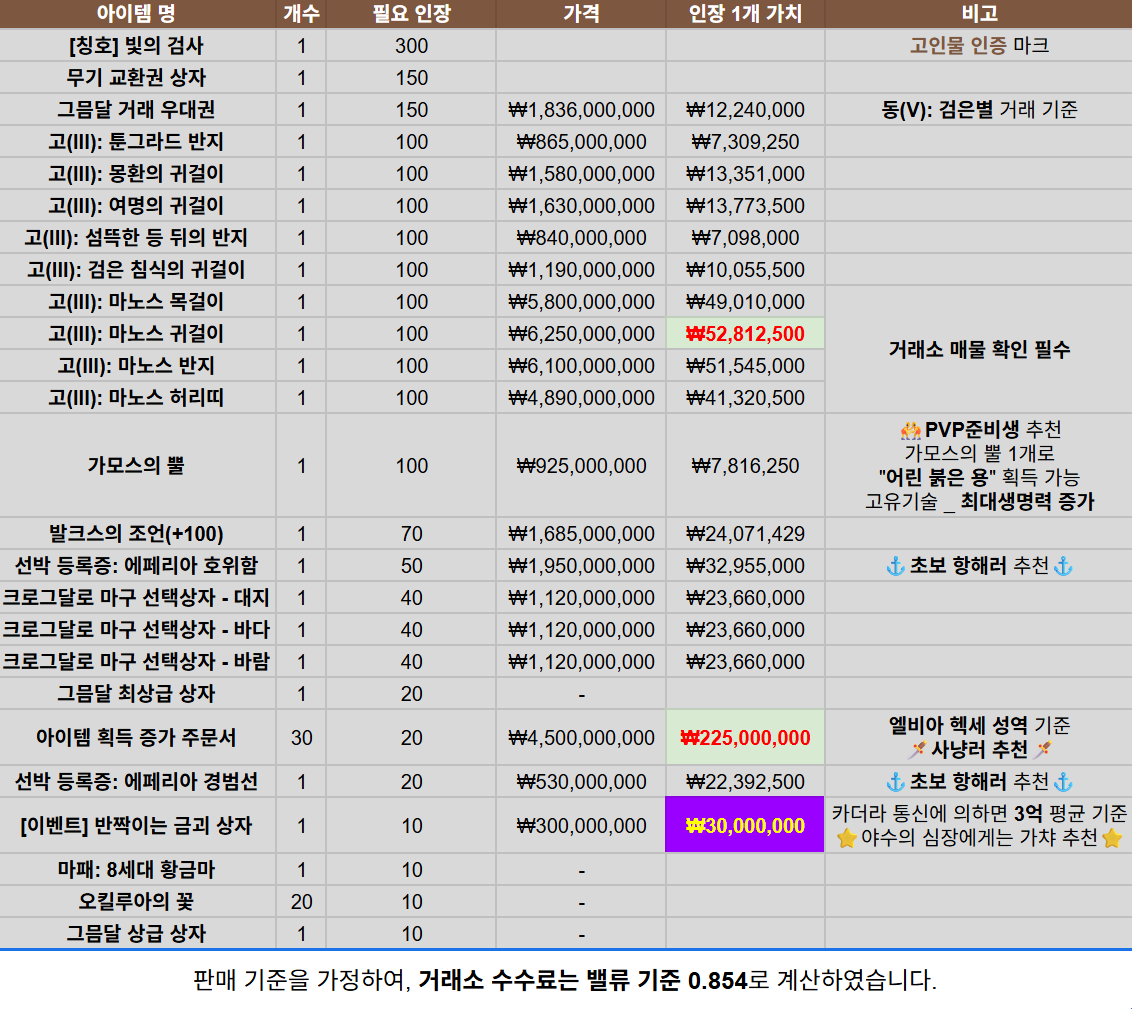The width and height of the screenshot is (1132, 1009).
Task: Click the 거래소 매물 확인 필수 note
Action: (978, 350)
